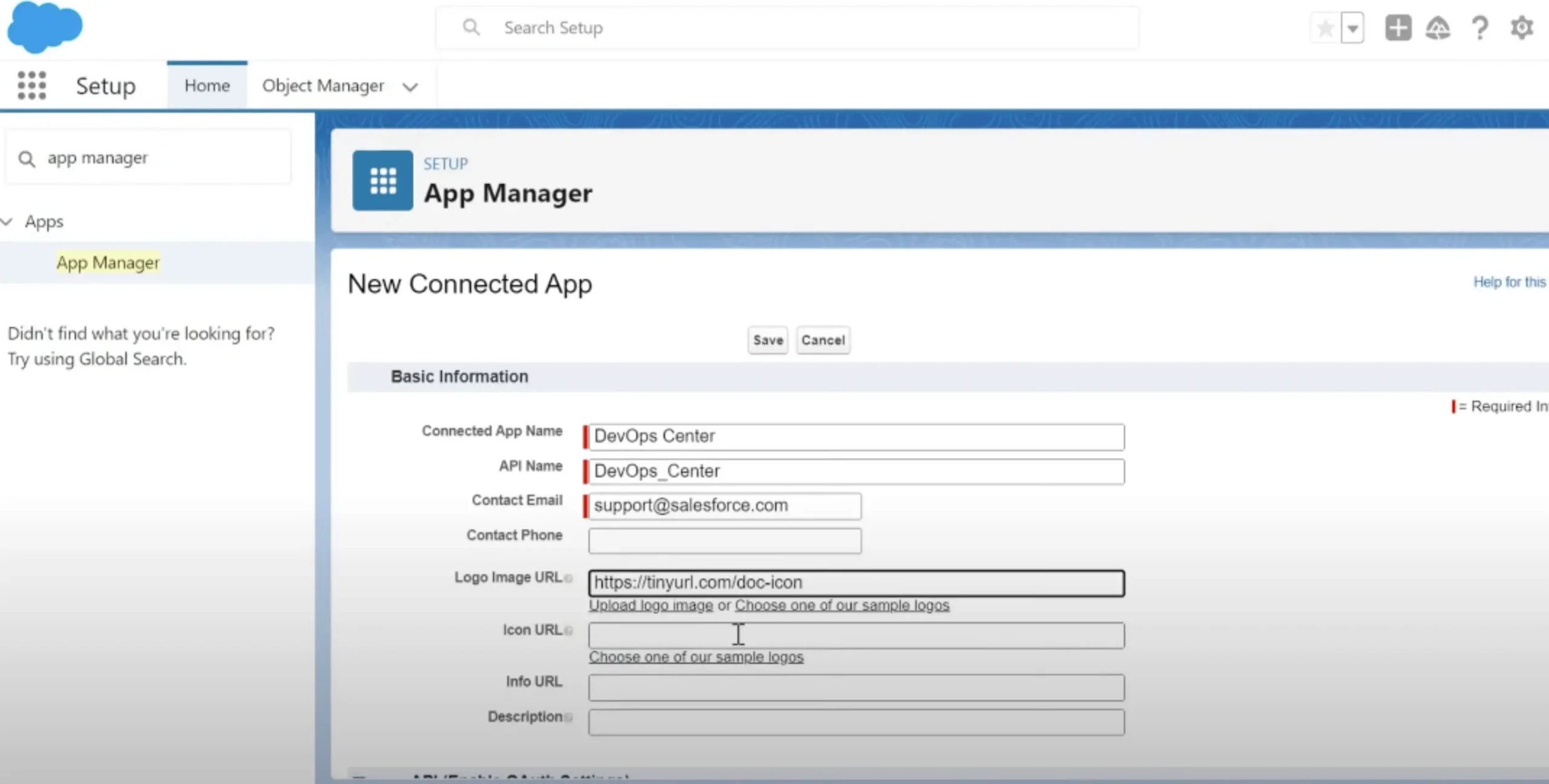Click the favorites star icon
1549x784 pixels.
(x=1325, y=28)
